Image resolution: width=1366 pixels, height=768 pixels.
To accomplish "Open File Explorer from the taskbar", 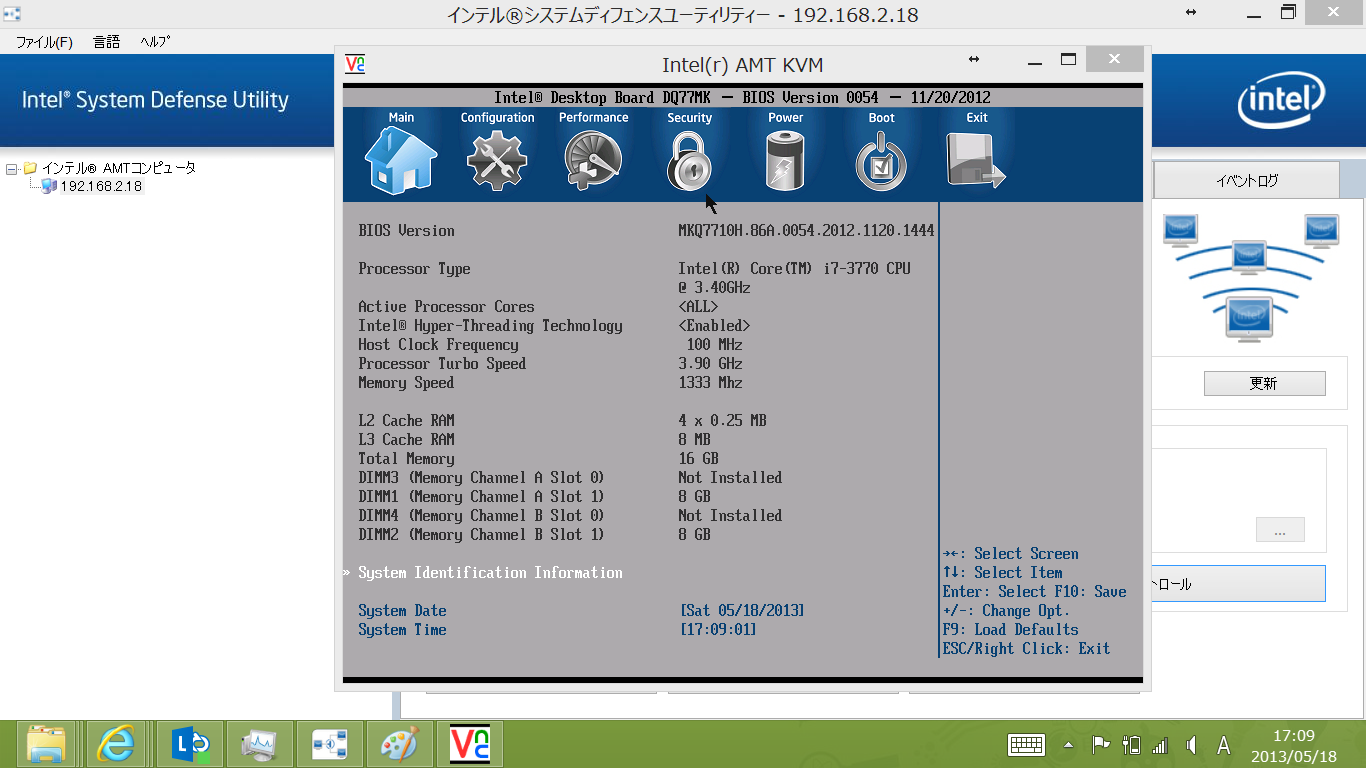I will click(46, 744).
